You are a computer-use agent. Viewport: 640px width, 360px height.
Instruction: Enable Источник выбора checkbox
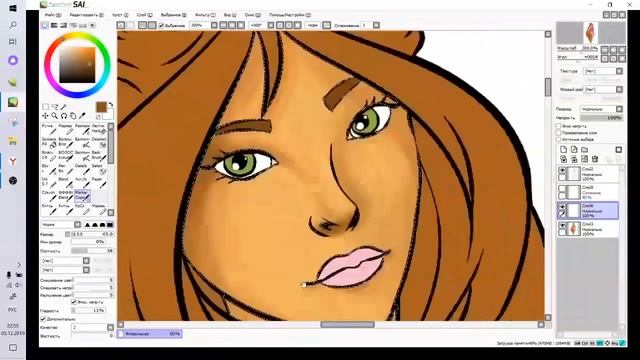pyautogui.click(x=558, y=139)
